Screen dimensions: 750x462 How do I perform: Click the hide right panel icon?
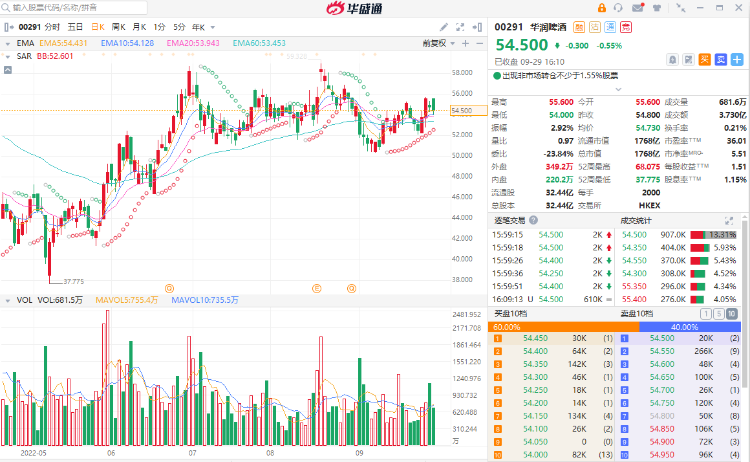point(477,27)
